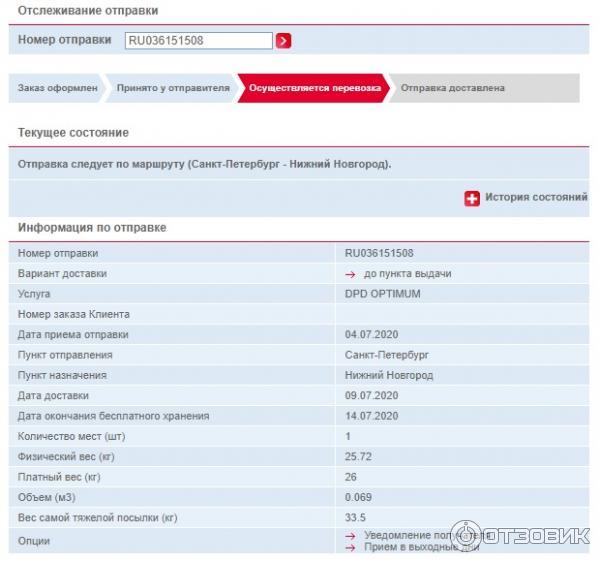Screen dimensions: 600x562
Task: Click the 'Номер заказа Клиента' row label
Action: coord(73,314)
